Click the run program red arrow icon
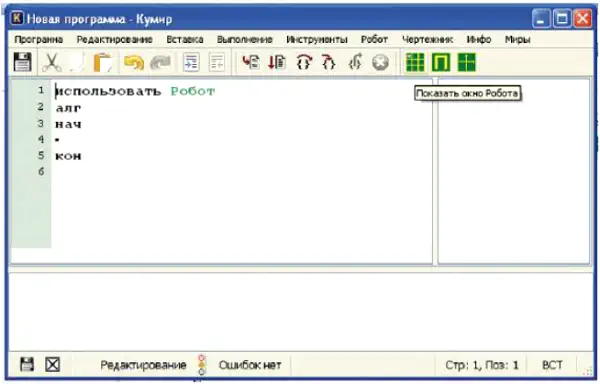Image resolution: width=600 pixels, height=384 pixels. click(x=251, y=62)
